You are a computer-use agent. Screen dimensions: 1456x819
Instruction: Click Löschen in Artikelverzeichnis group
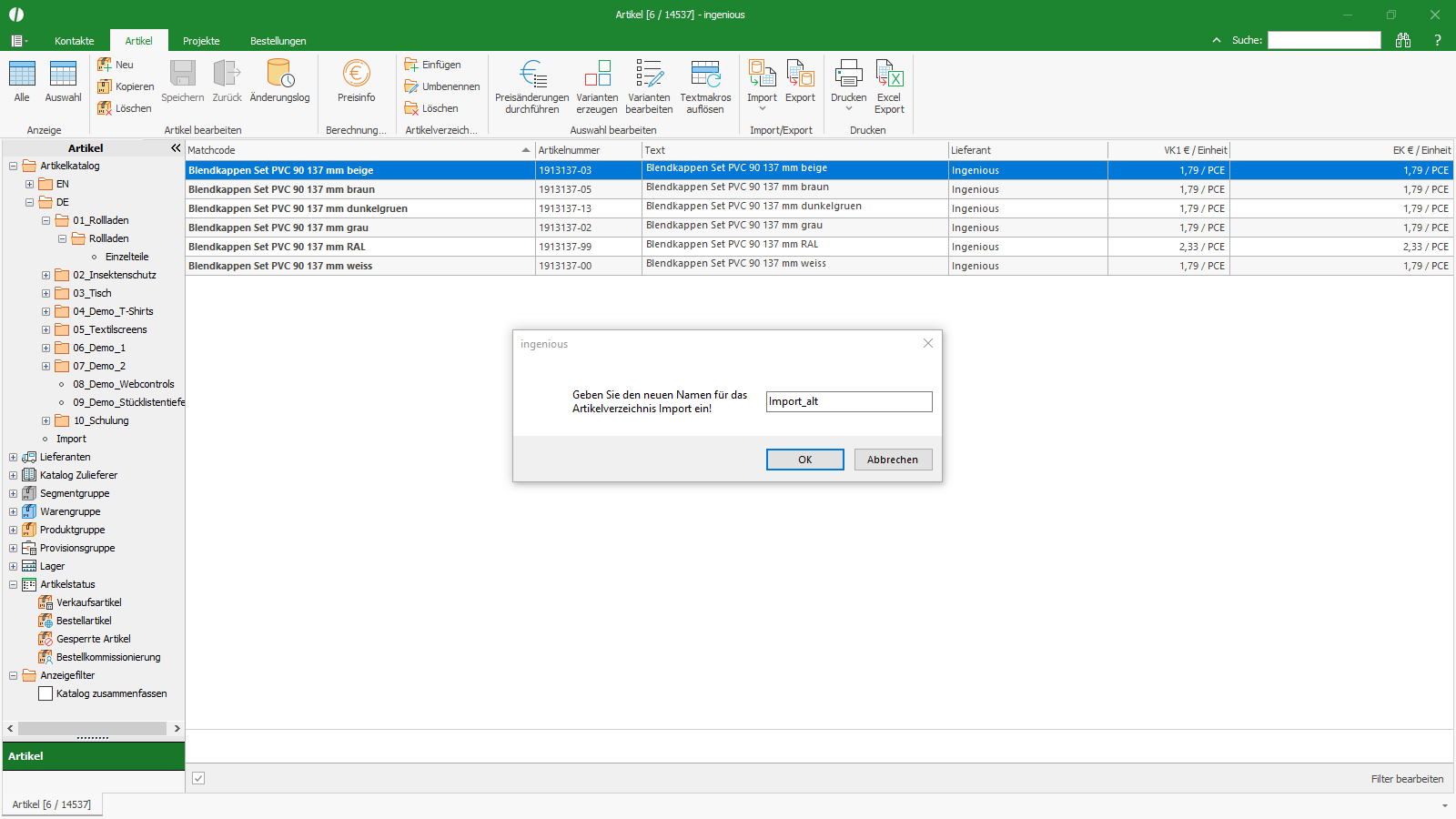[431, 108]
